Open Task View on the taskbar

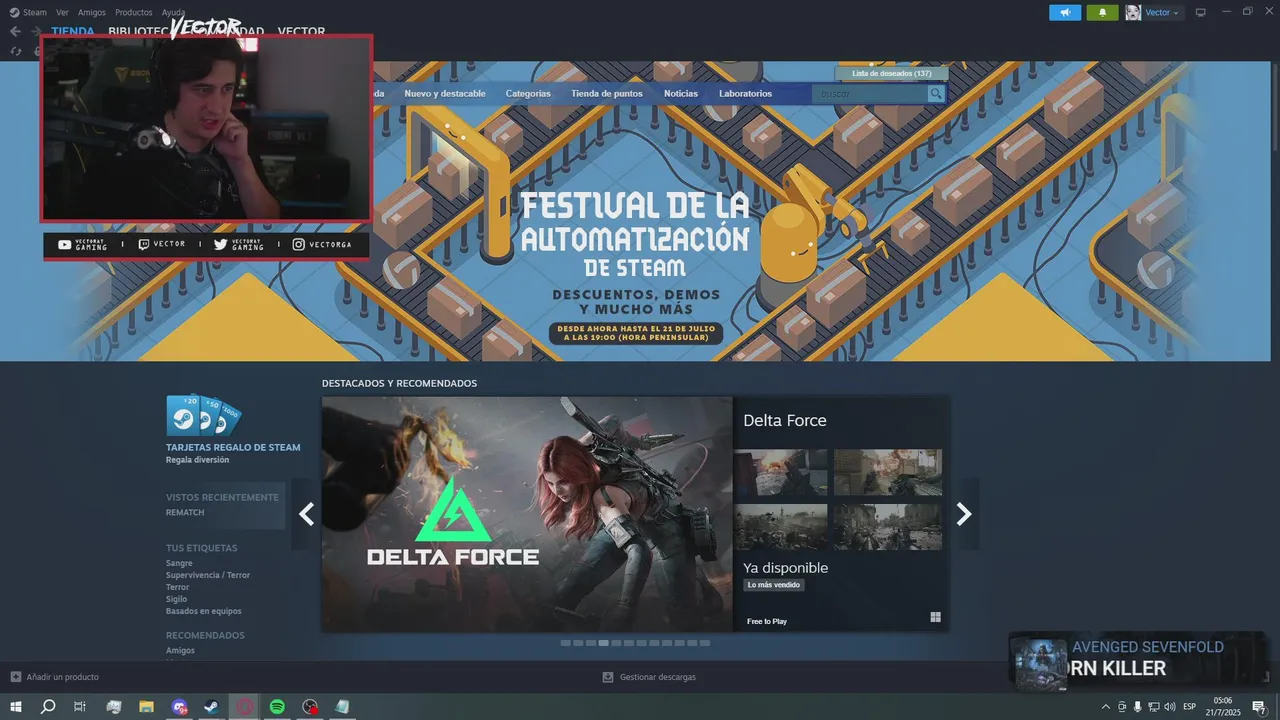point(80,707)
